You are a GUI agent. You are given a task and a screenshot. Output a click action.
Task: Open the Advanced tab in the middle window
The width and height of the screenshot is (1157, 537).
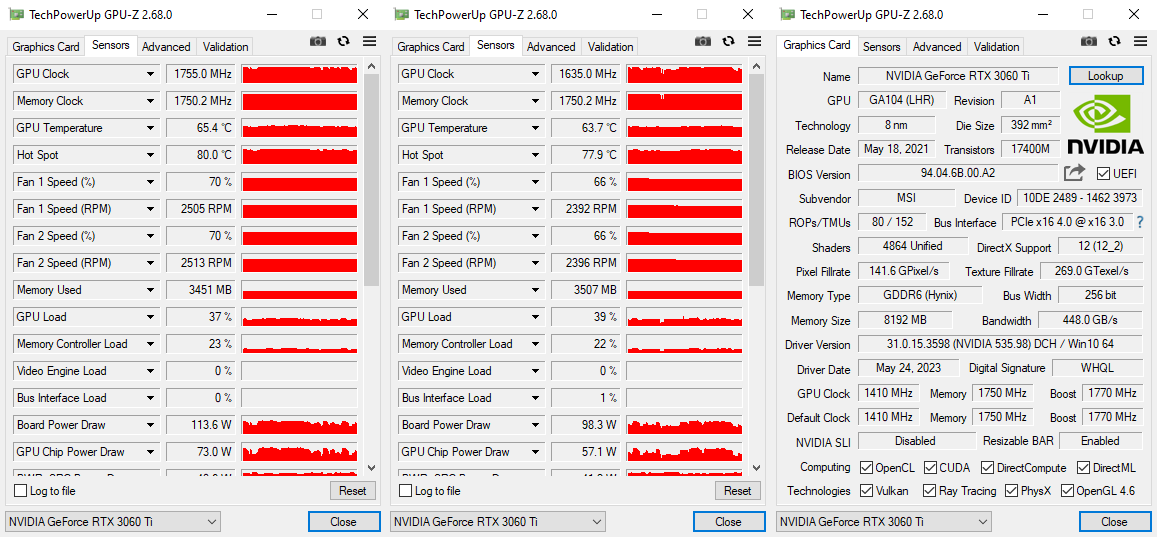(551, 46)
